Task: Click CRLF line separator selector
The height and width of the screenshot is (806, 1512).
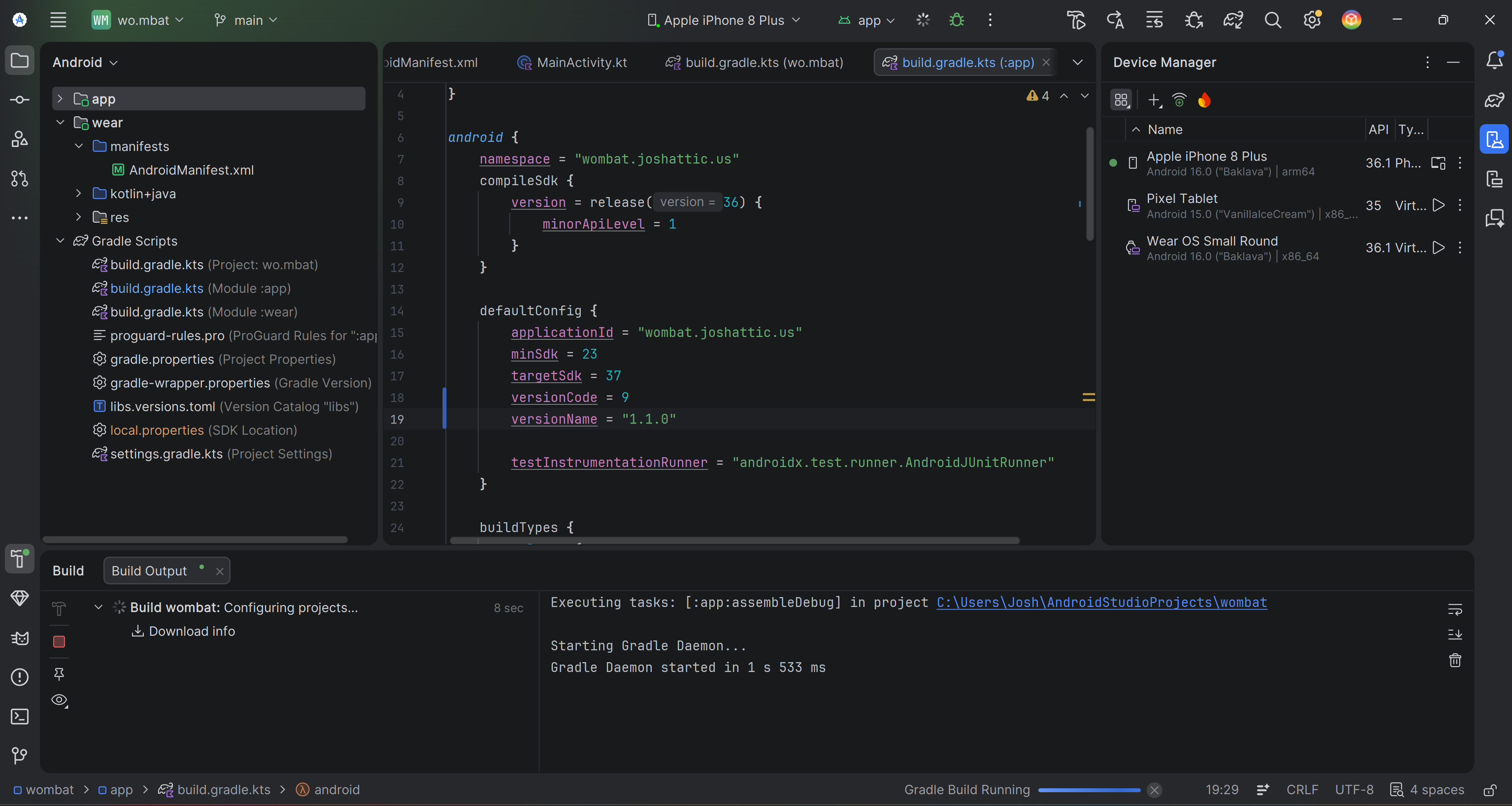Action: (1302, 790)
